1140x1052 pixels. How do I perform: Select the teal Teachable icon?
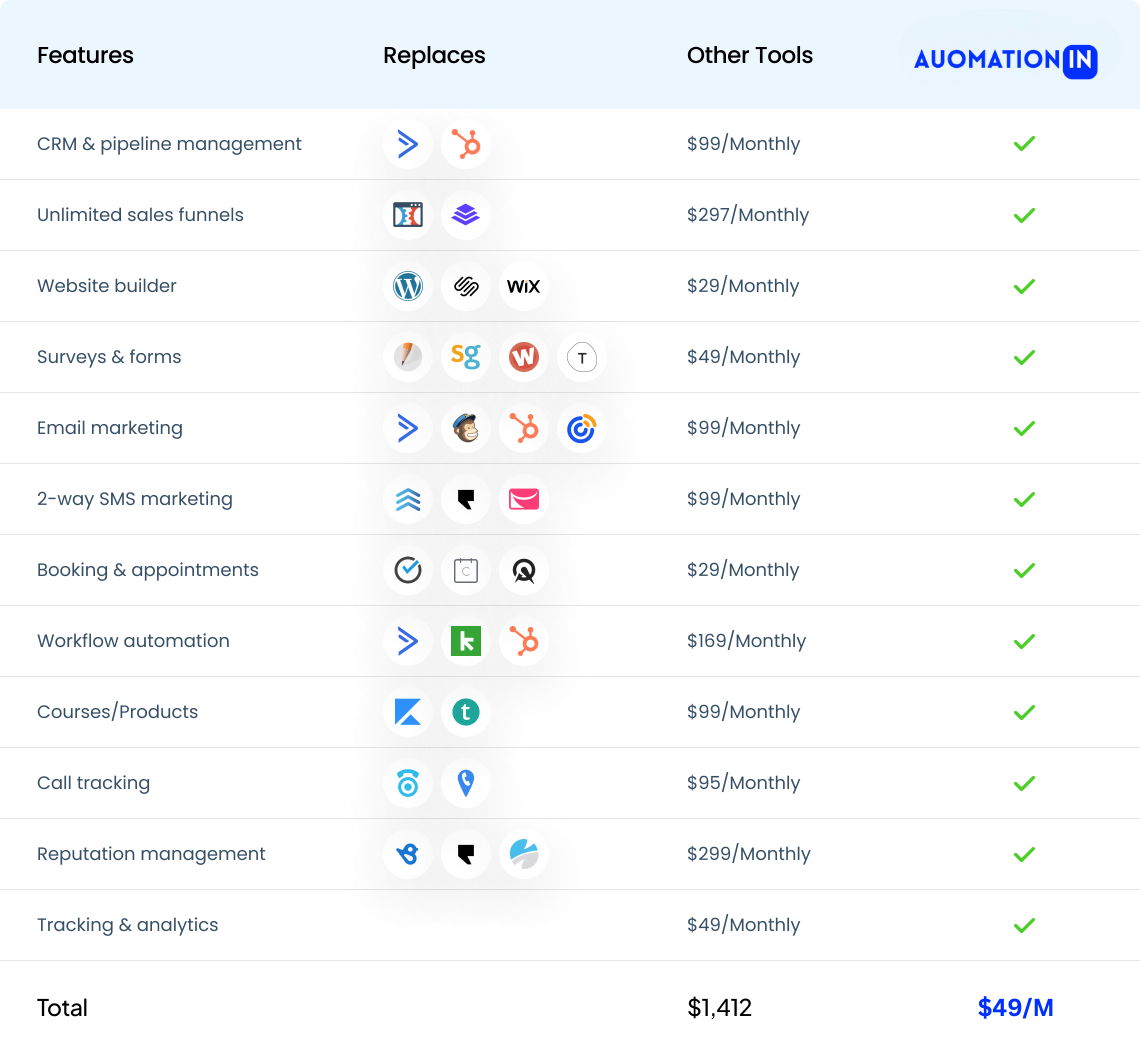466,713
